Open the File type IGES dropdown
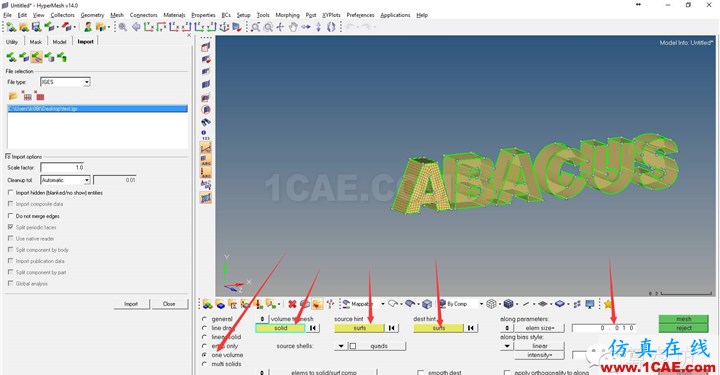 point(65,82)
